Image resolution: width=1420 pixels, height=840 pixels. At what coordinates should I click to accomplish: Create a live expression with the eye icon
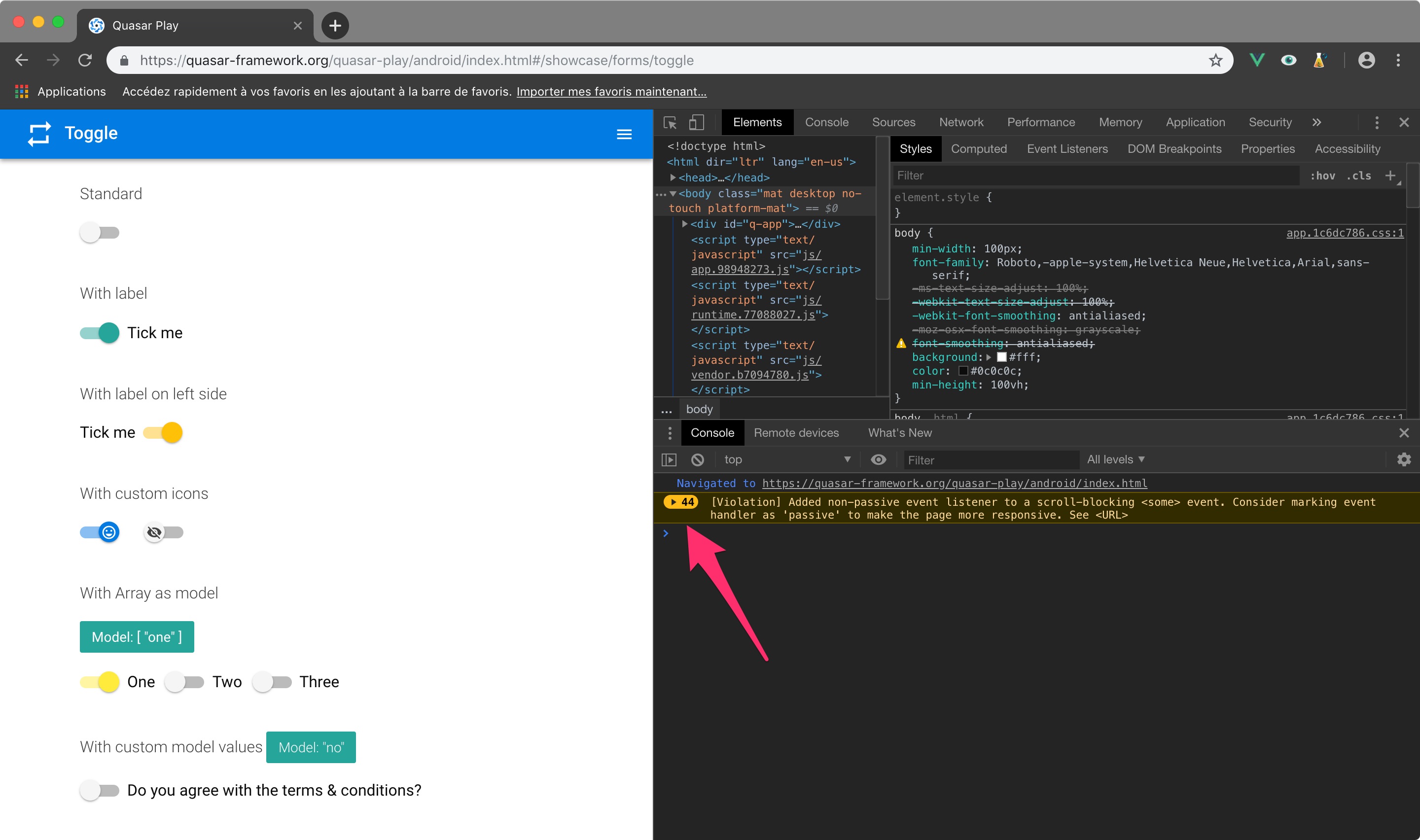click(878, 459)
